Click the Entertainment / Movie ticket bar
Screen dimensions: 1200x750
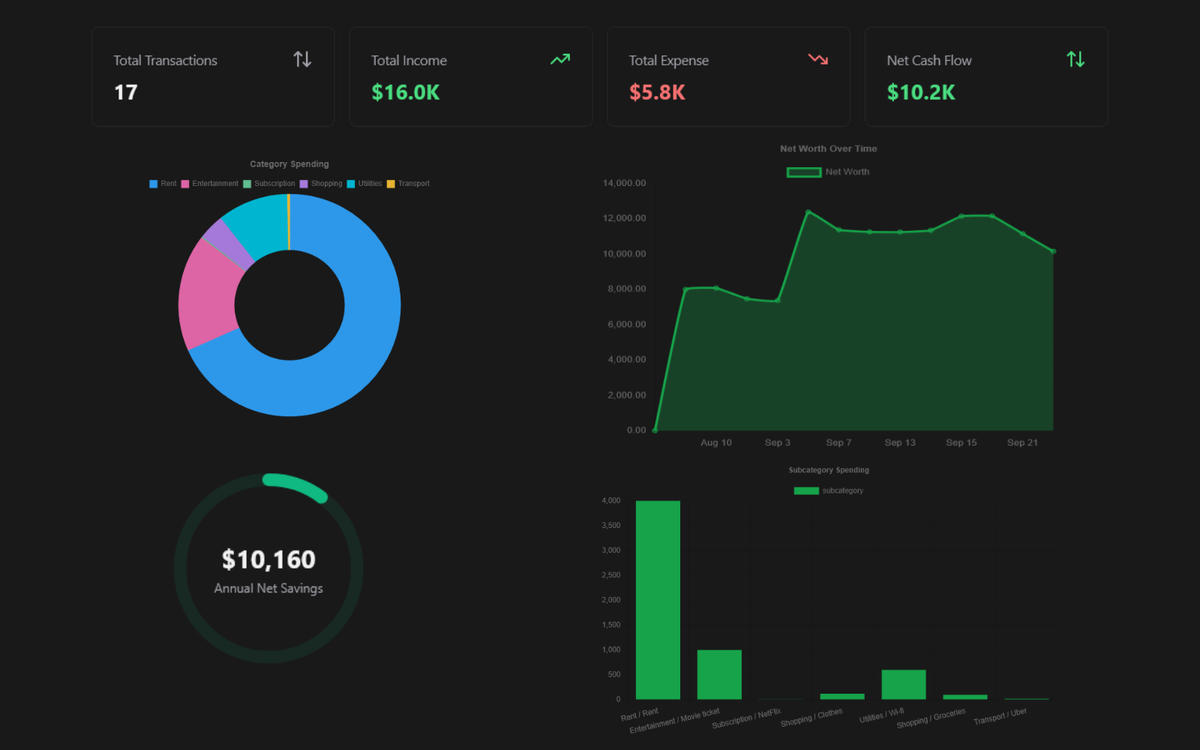pyautogui.click(x=719, y=675)
